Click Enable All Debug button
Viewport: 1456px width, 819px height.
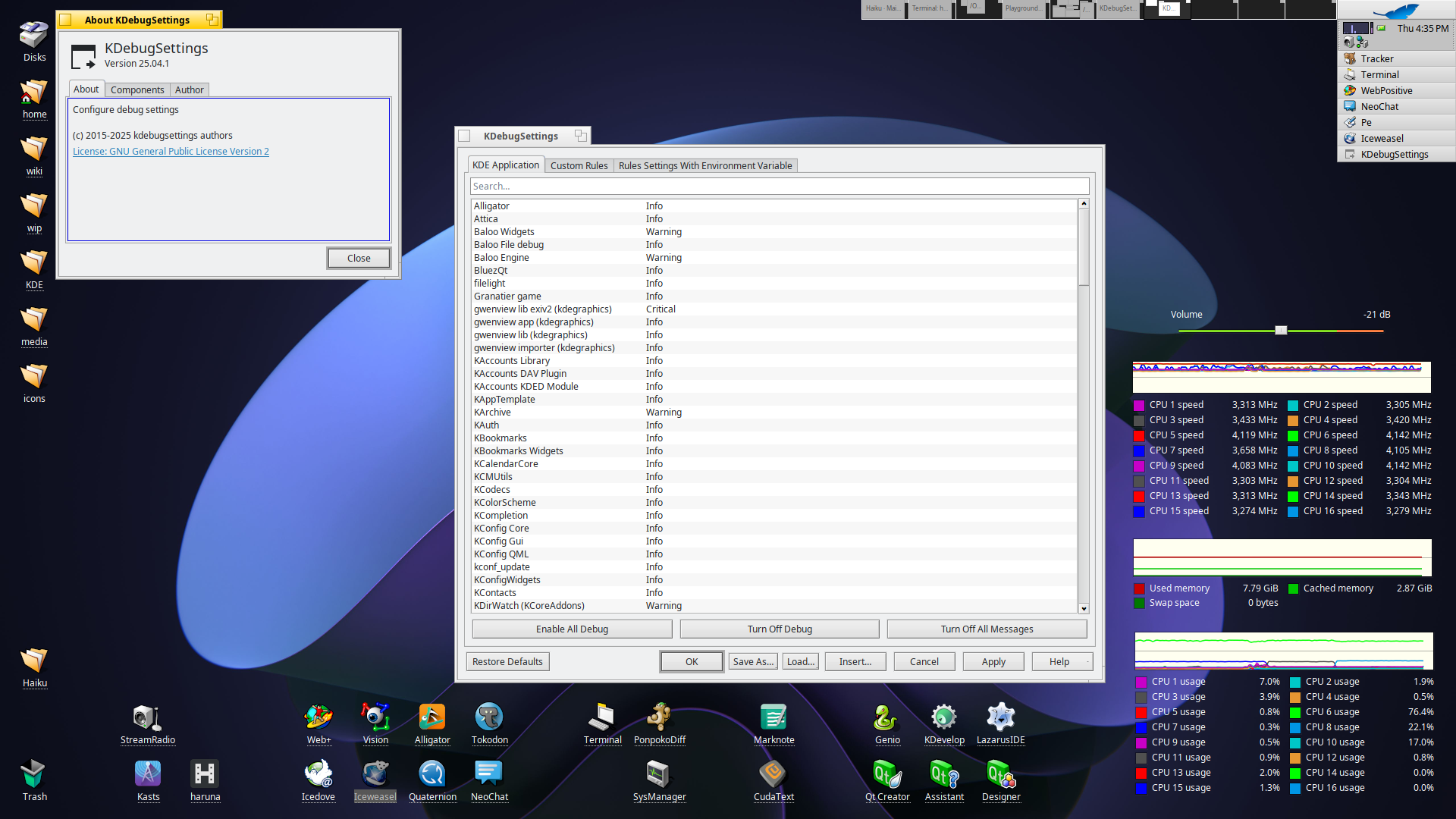tap(572, 629)
